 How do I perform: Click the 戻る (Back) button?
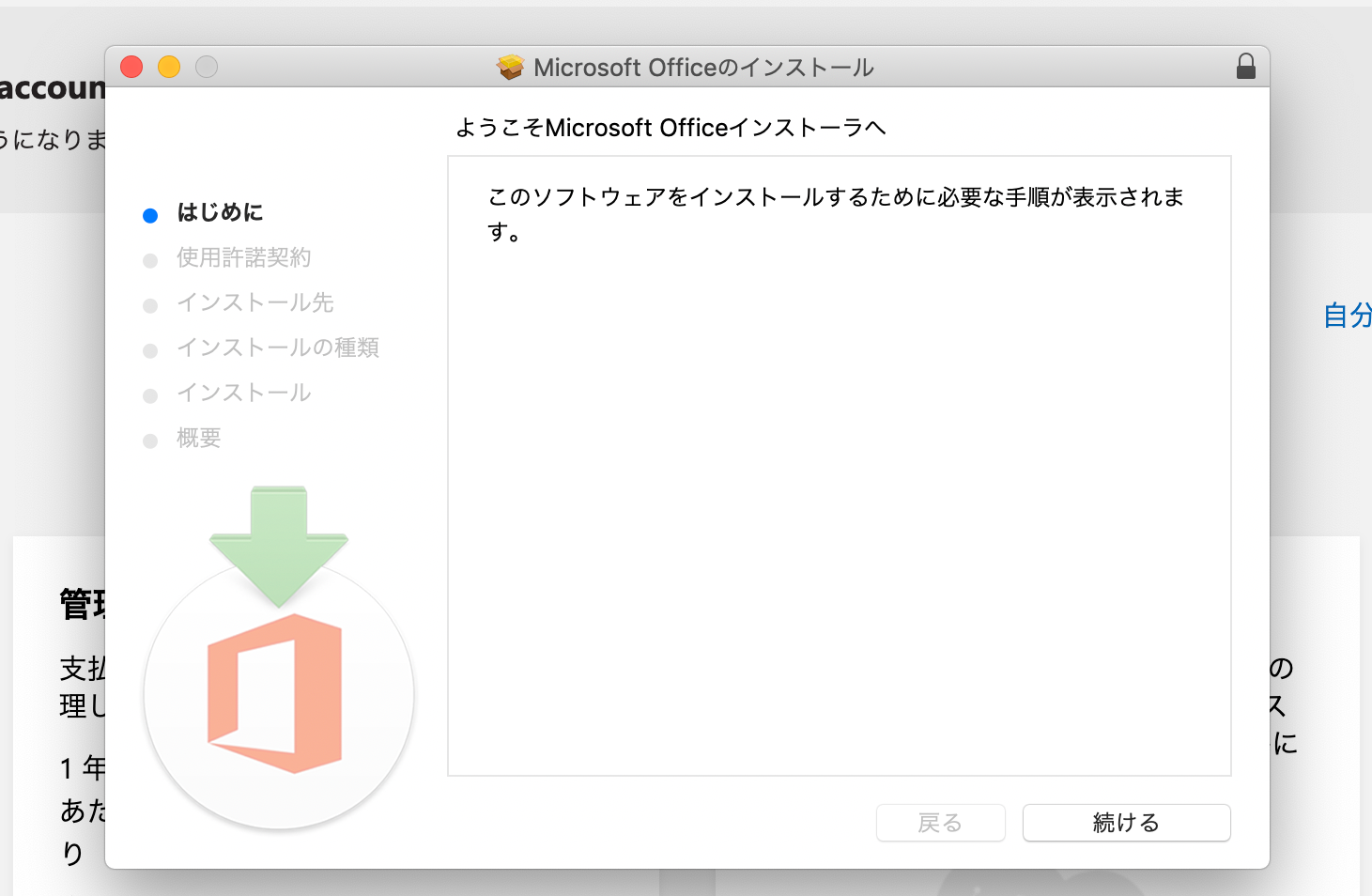pos(940,823)
